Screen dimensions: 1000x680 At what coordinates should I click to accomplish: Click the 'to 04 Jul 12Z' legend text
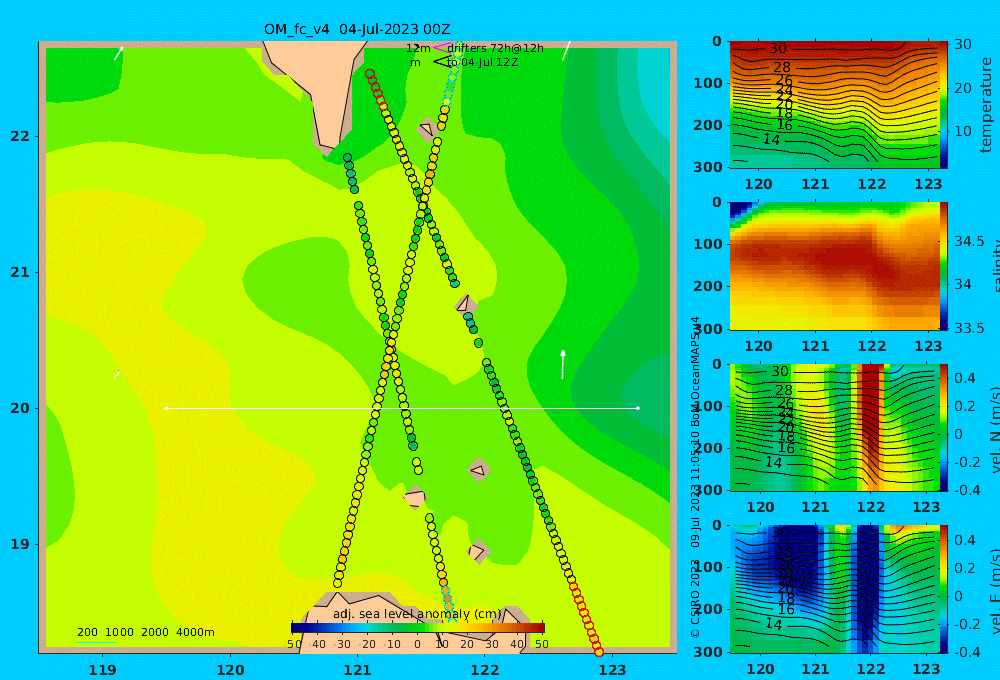click(482, 63)
